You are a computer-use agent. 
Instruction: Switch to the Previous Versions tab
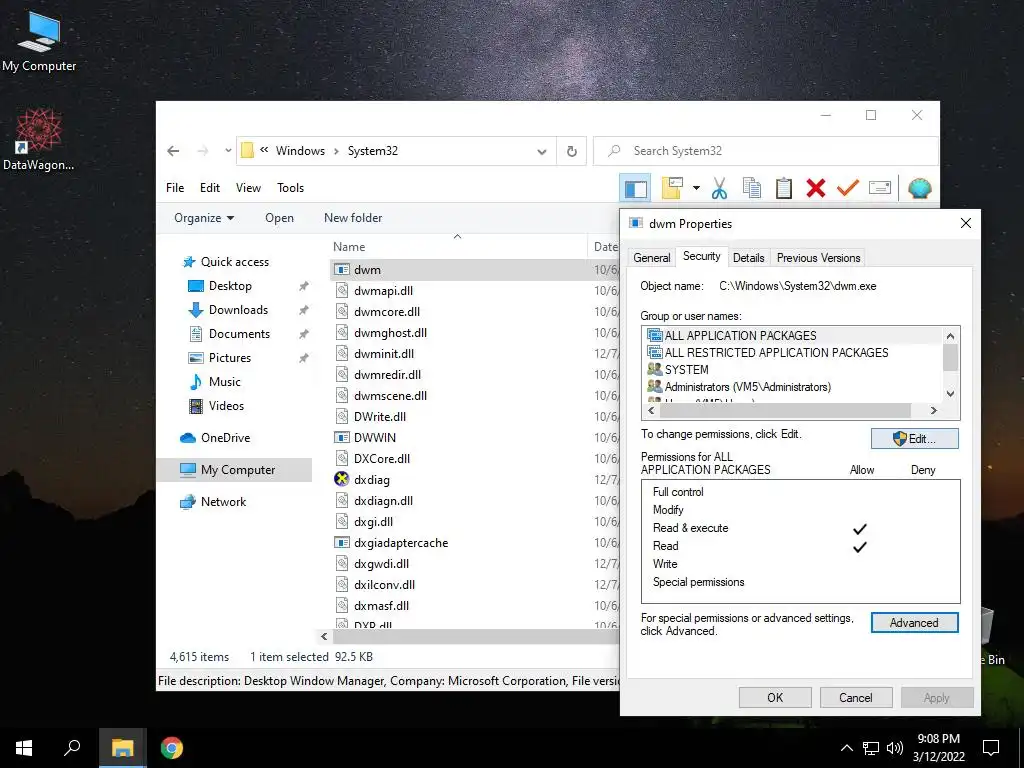coord(818,258)
